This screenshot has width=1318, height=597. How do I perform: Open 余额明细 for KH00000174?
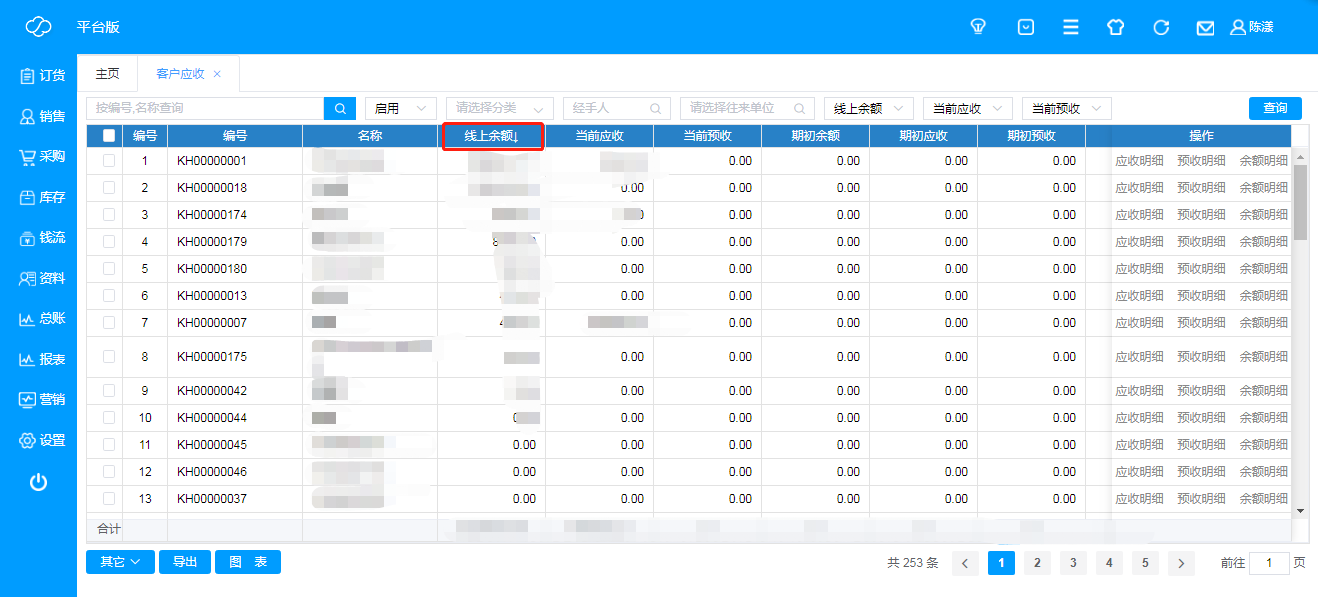point(1264,214)
